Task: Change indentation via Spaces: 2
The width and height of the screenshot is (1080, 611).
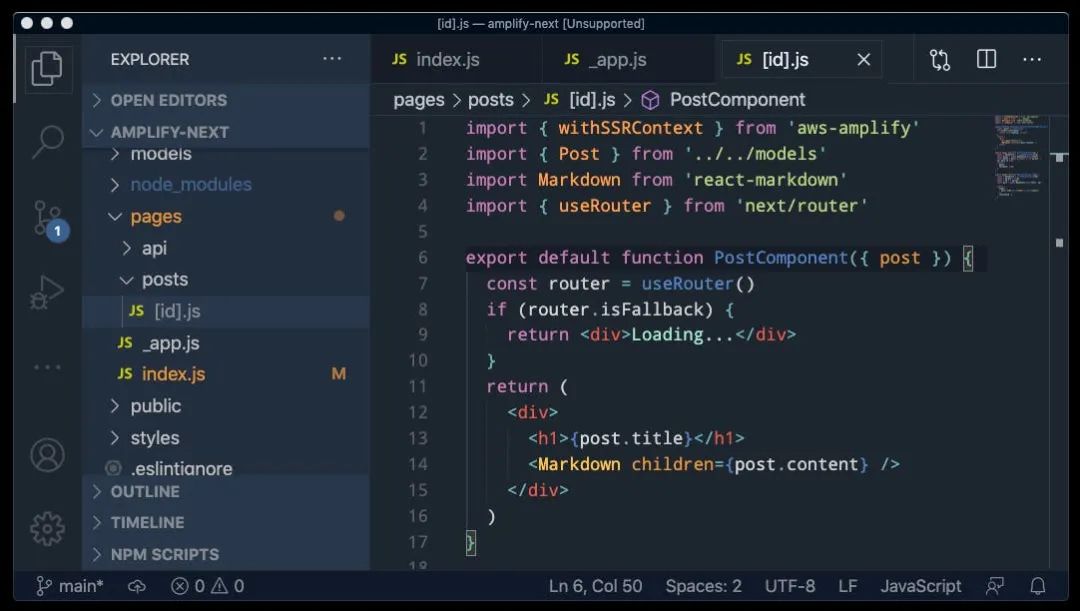Action: coord(703,586)
